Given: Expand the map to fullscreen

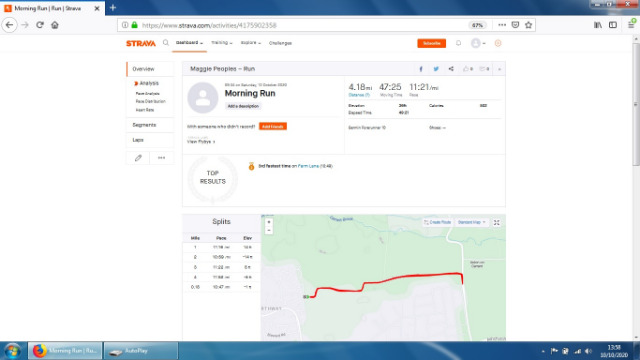Looking at the screenshot, I should click(x=496, y=222).
